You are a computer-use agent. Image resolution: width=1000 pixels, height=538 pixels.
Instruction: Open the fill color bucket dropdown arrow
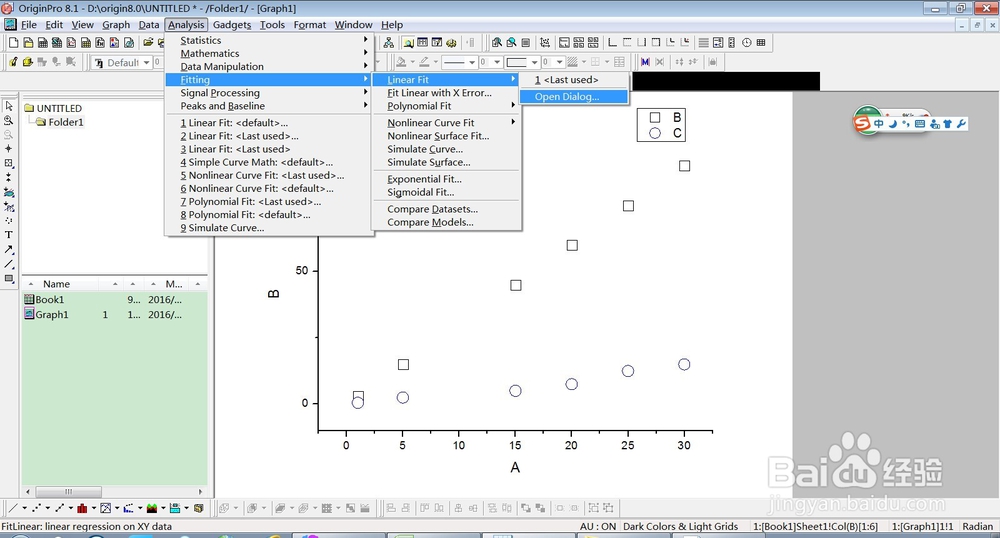click(x=413, y=62)
